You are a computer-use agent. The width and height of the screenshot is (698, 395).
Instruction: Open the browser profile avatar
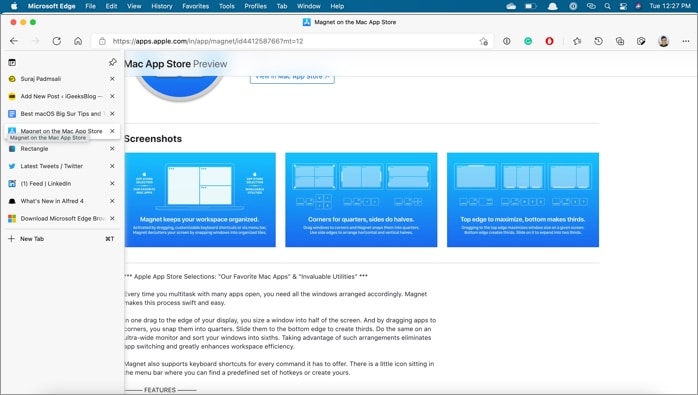click(x=663, y=41)
